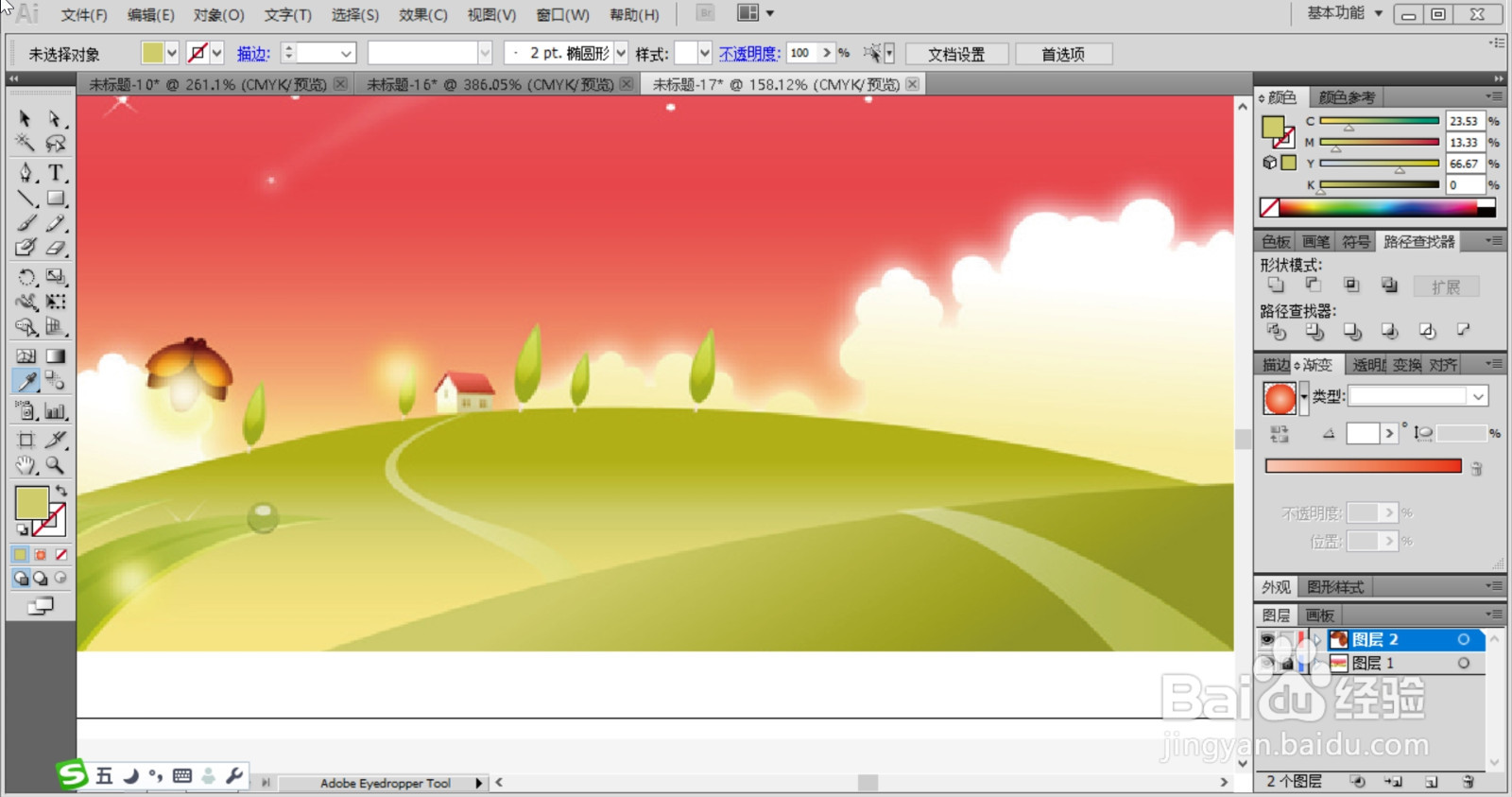Enable Draw Behind mode
The height and width of the screenshot is (797, 1512).
[41, 578]
